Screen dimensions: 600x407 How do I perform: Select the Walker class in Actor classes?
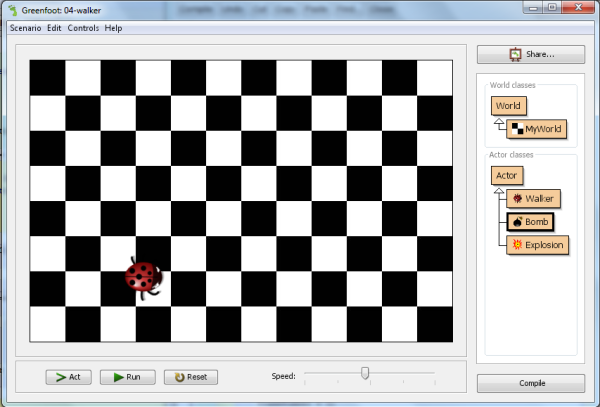click(x=532, y=199)
